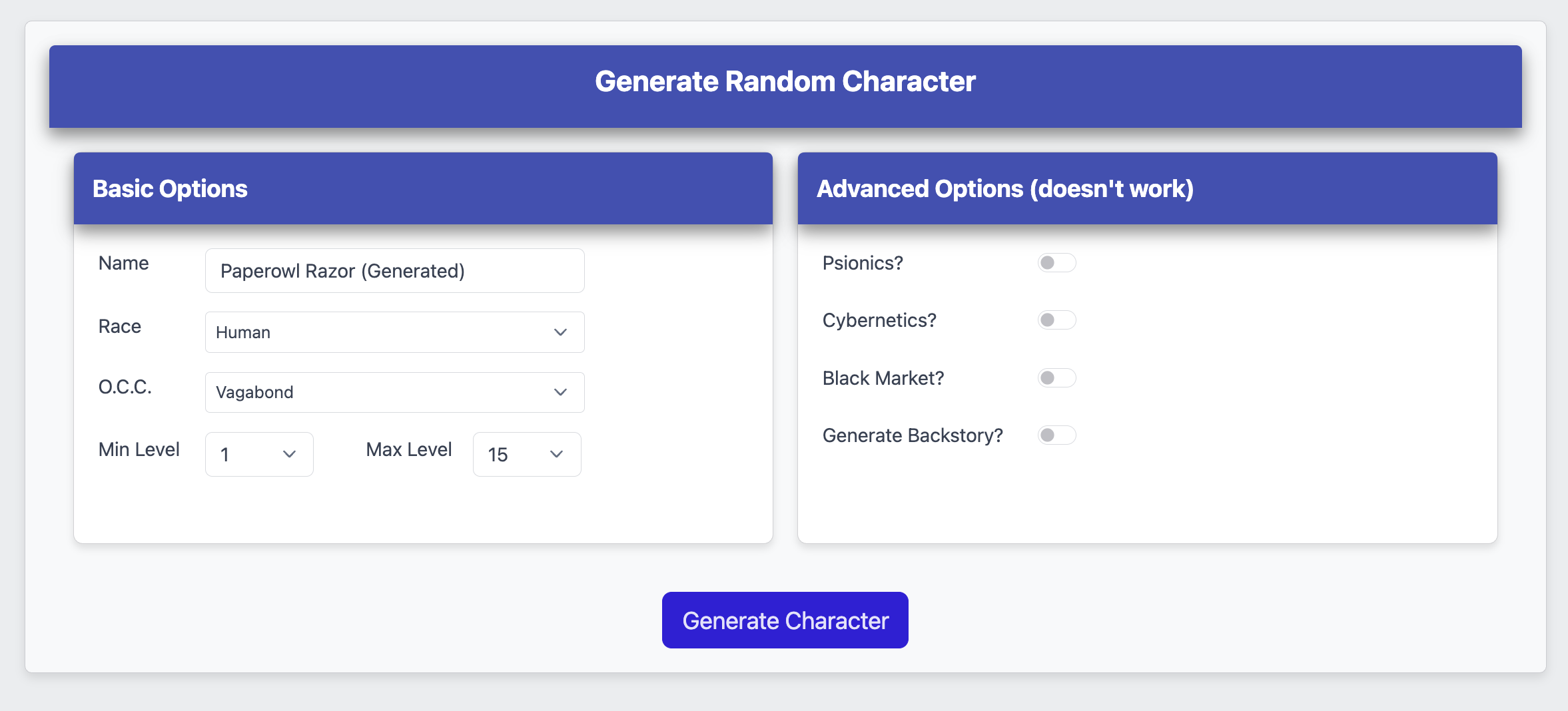Click the Black Market? label text

tap(883, 378)
